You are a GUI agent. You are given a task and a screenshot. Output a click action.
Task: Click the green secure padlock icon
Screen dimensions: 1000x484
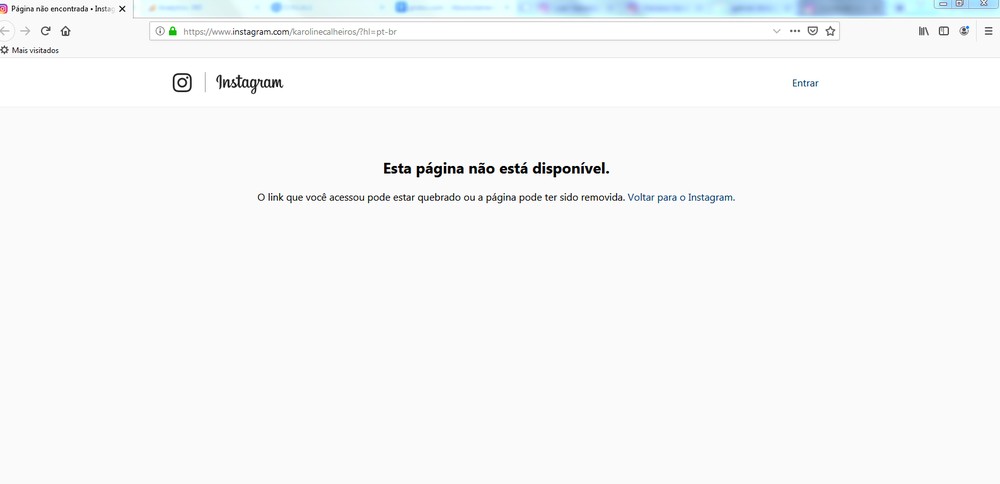172,31
